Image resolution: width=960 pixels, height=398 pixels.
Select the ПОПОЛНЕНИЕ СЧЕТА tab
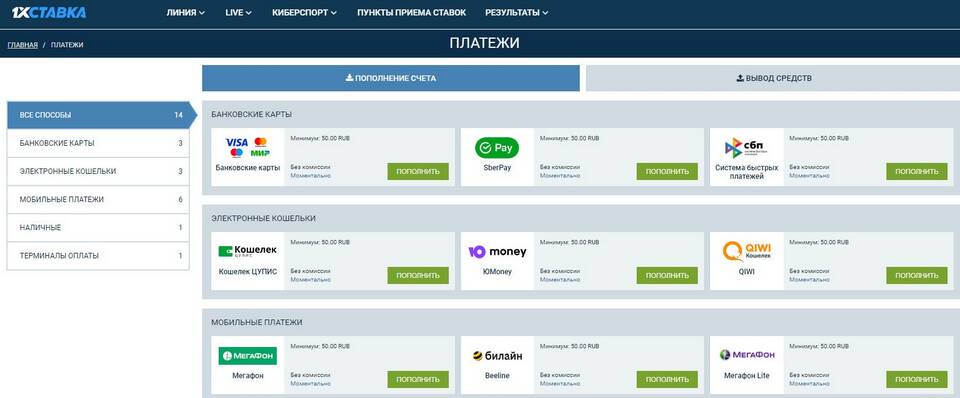click(391, 78)
